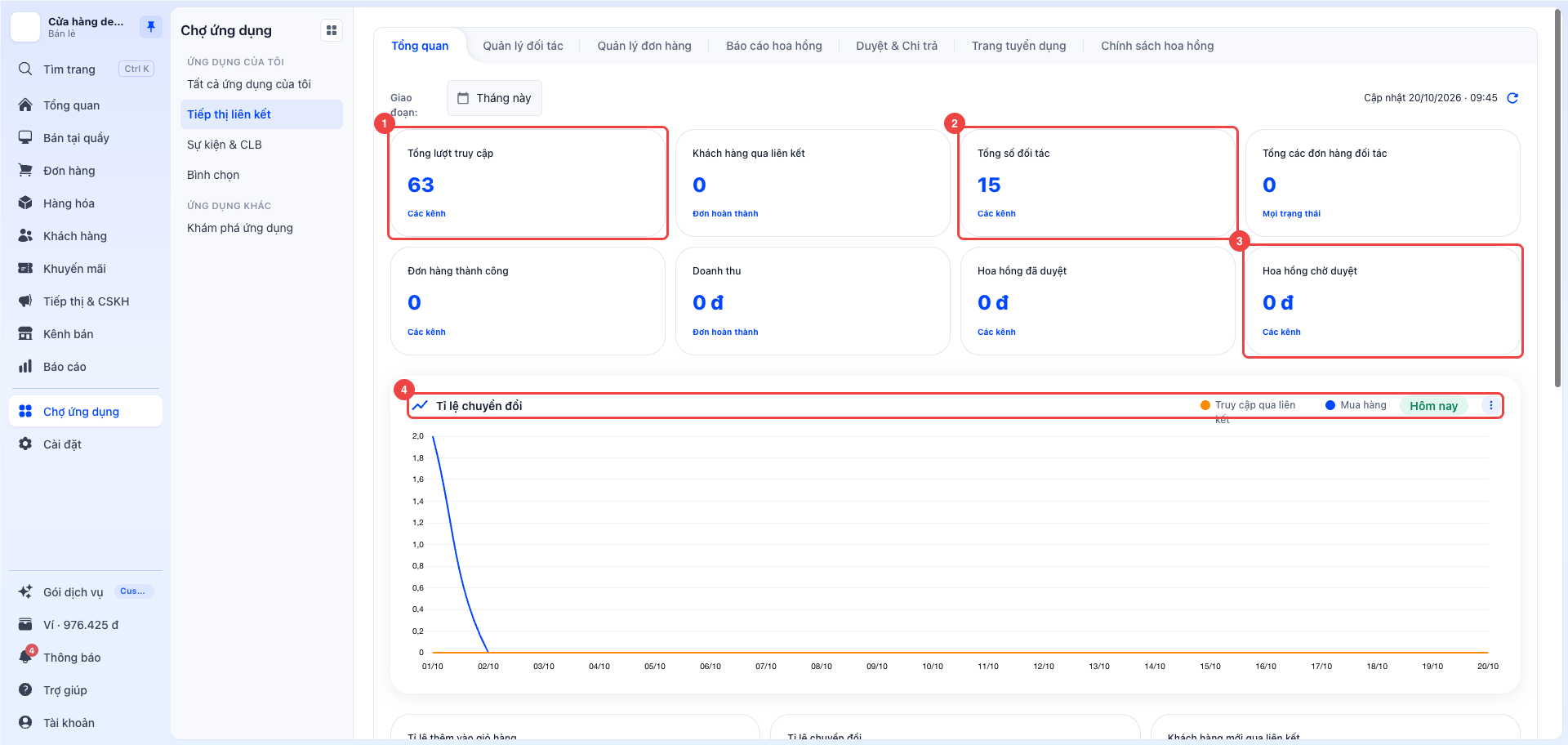Screen dimensions: 1568x745
Task: Open the Báo cáo hoa hồng tab
Action: click(x=774, y=46)
